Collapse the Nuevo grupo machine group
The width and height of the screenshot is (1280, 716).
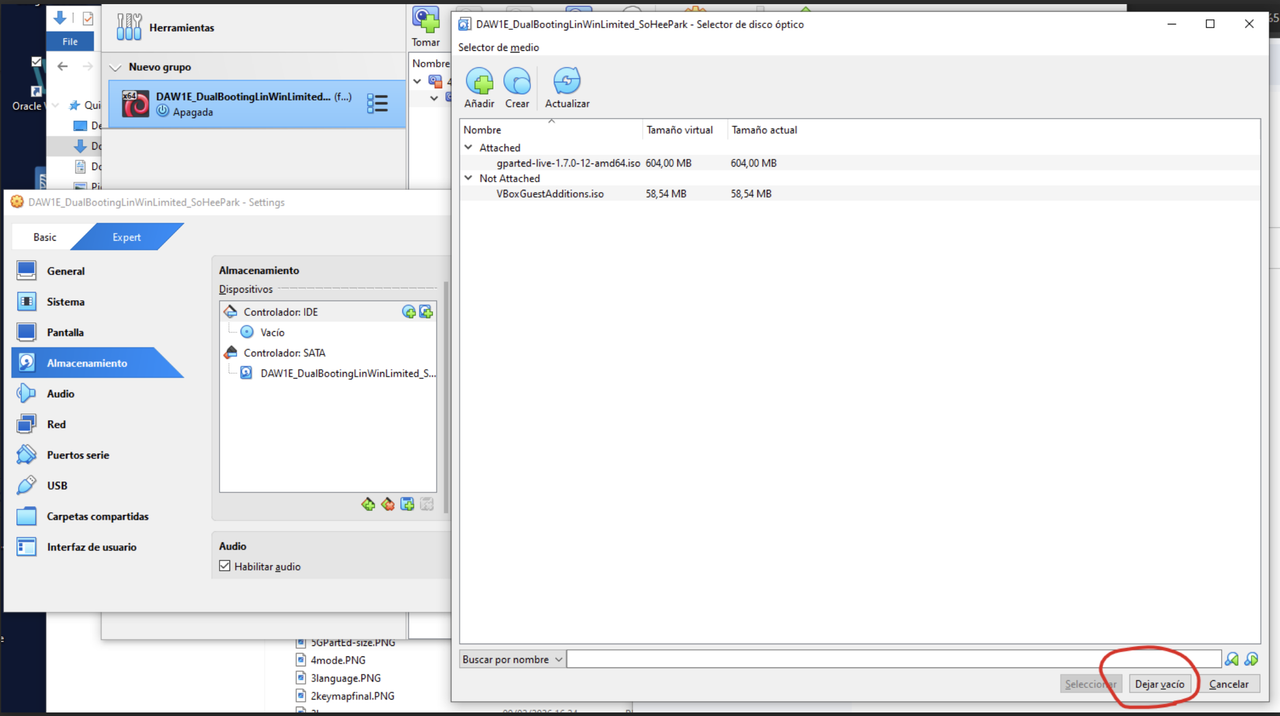pos(116,68)
